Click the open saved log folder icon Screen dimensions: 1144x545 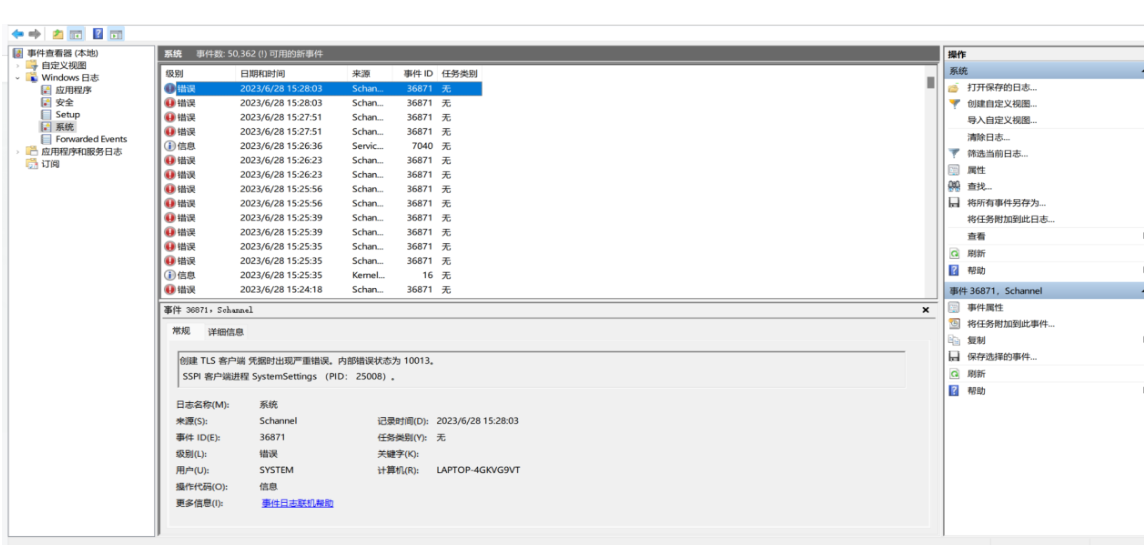point(954,88)
